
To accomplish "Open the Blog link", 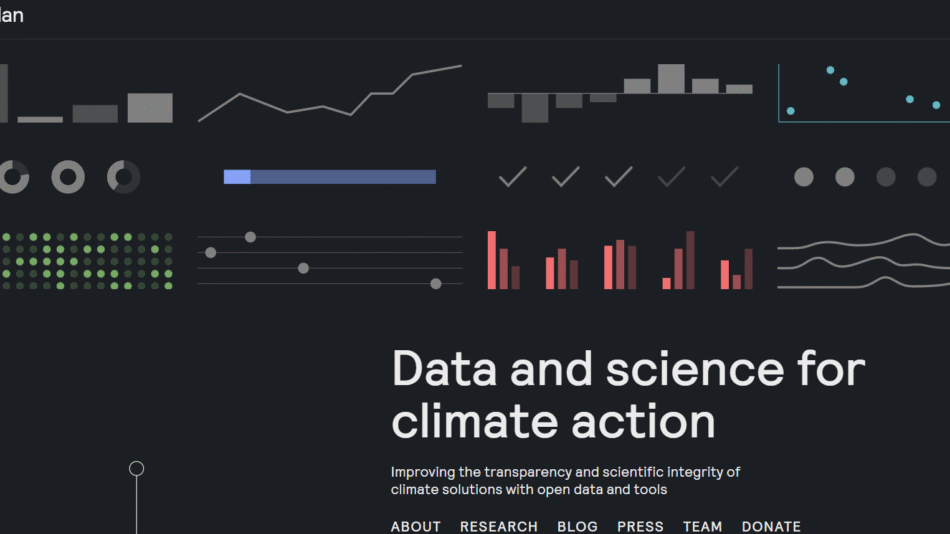I will (577, 526).
